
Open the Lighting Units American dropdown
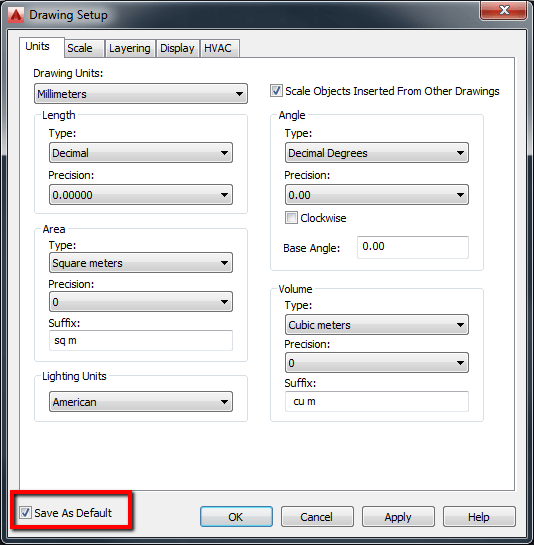141,402
